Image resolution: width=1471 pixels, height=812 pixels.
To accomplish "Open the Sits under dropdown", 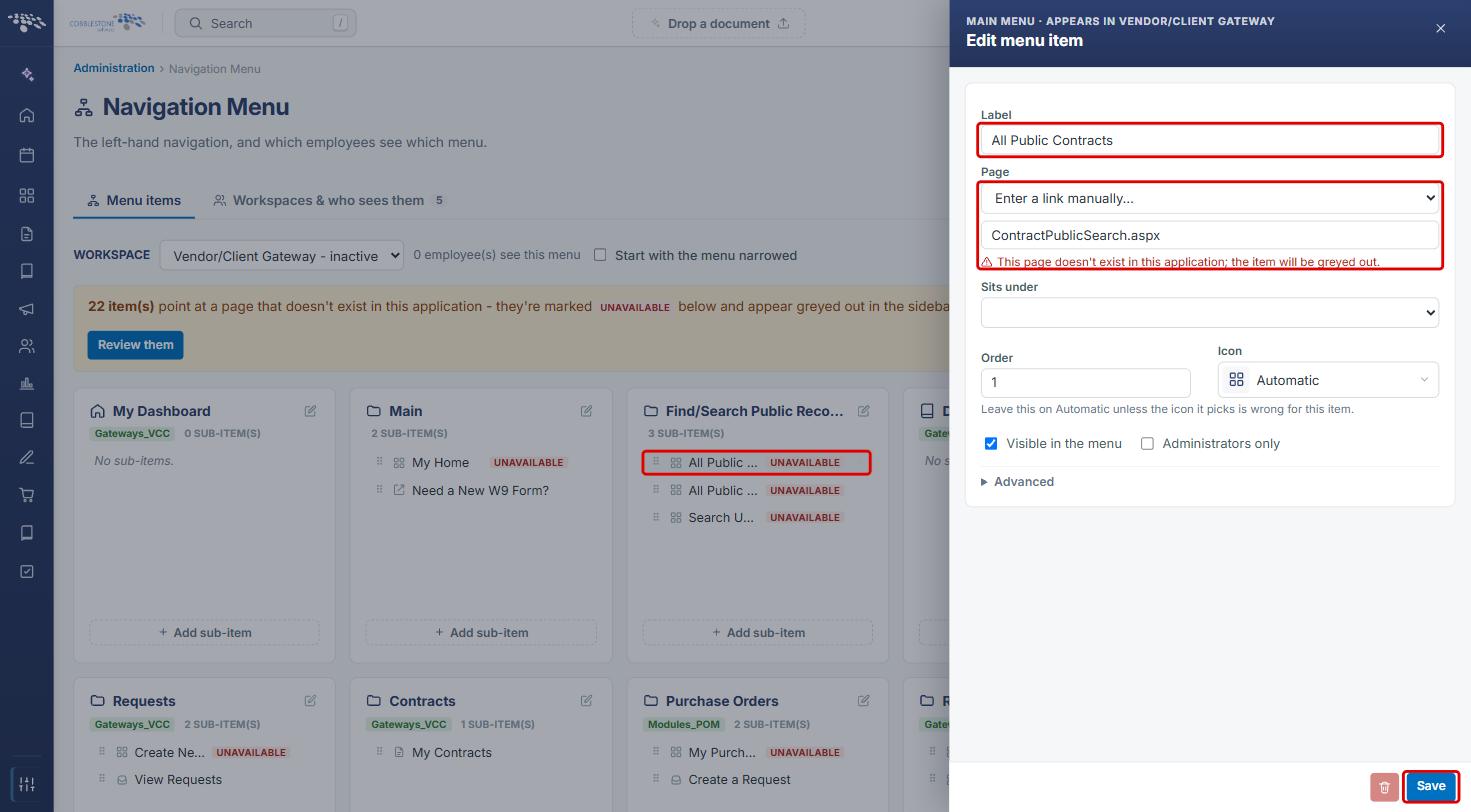I will click(x=1210, y=312).
